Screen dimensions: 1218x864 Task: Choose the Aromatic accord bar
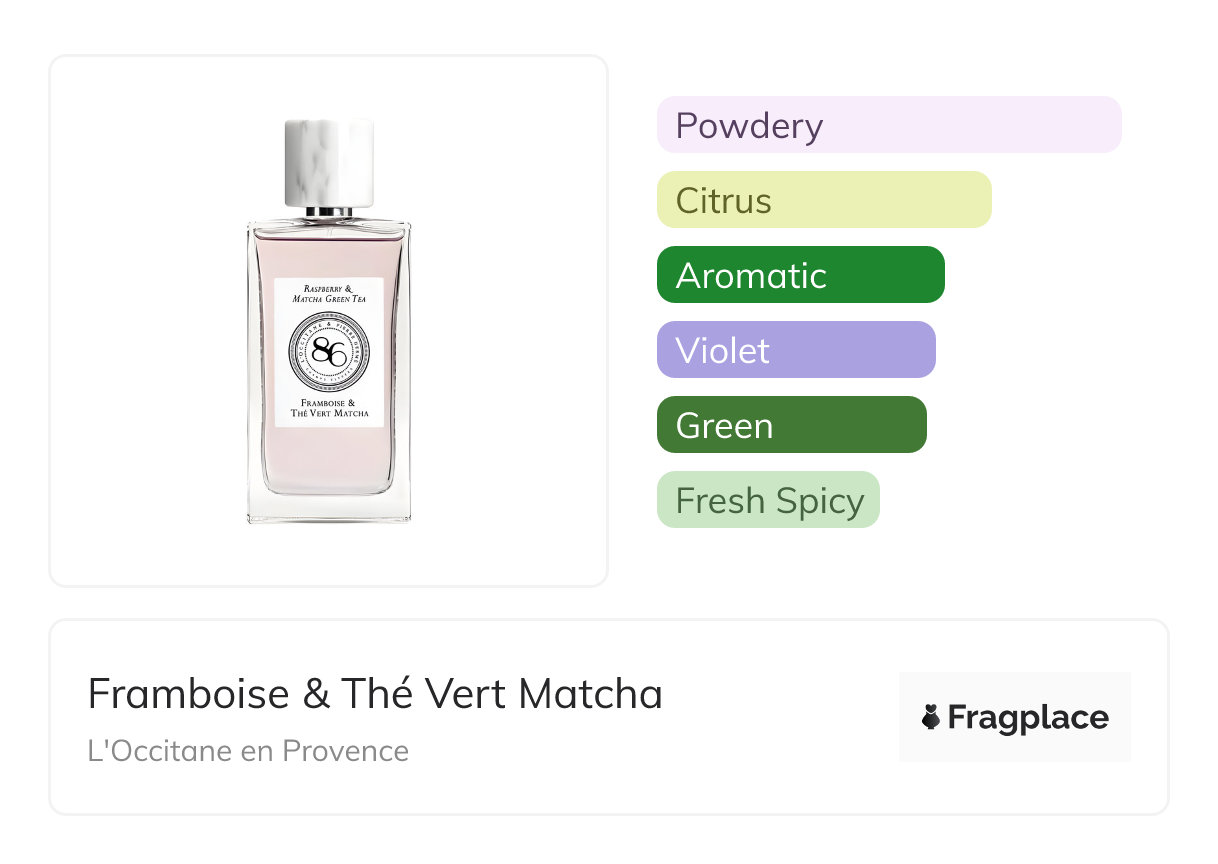(800, 275)
